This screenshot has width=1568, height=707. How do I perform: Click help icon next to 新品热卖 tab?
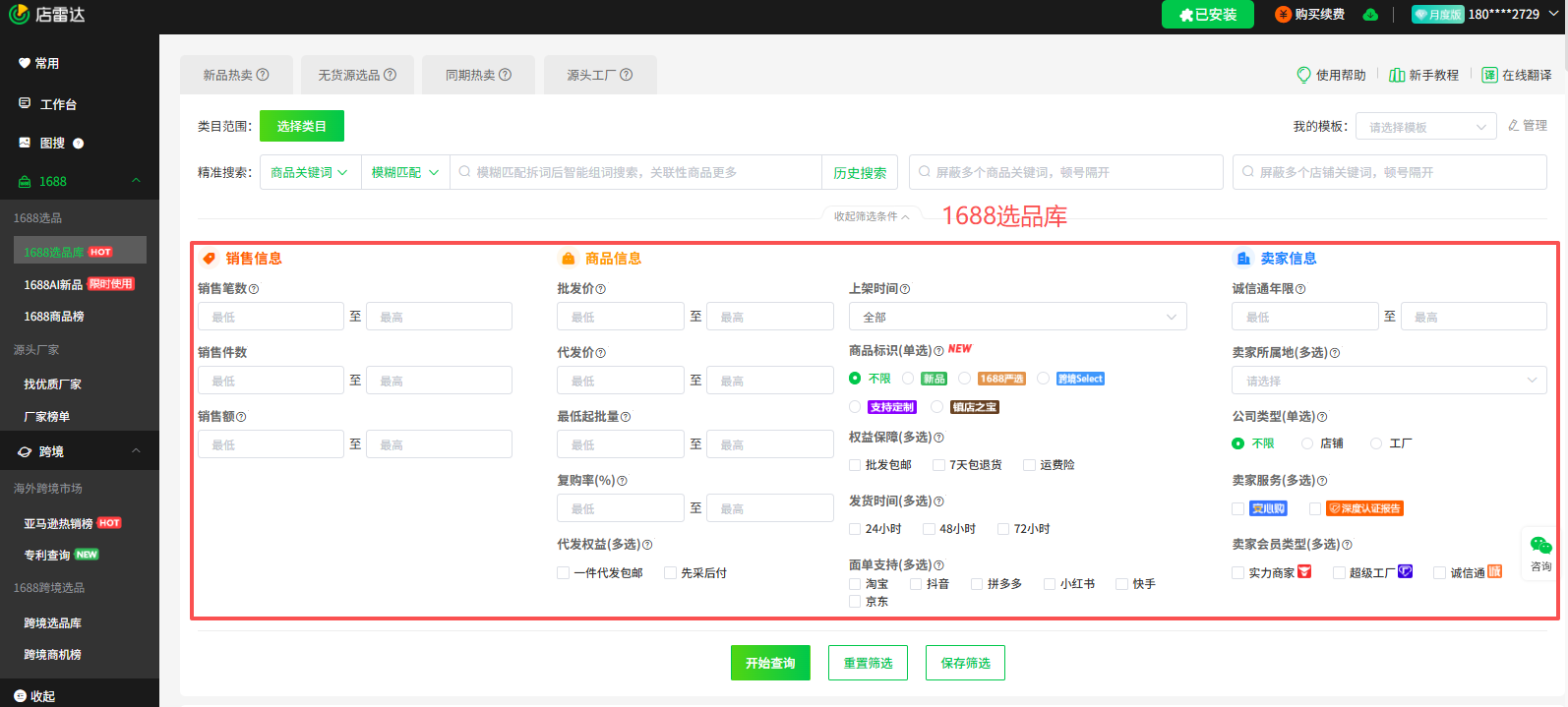click(263, 75)
